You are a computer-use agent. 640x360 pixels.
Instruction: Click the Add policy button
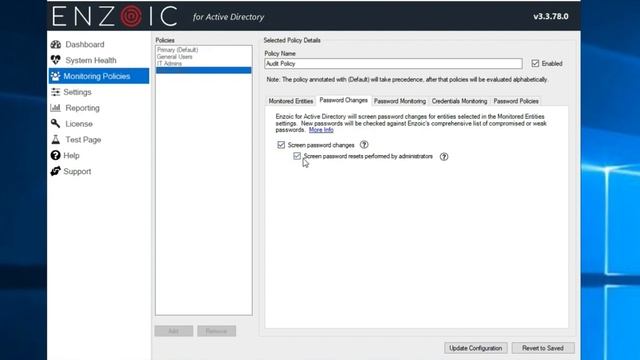pos(174,331)
